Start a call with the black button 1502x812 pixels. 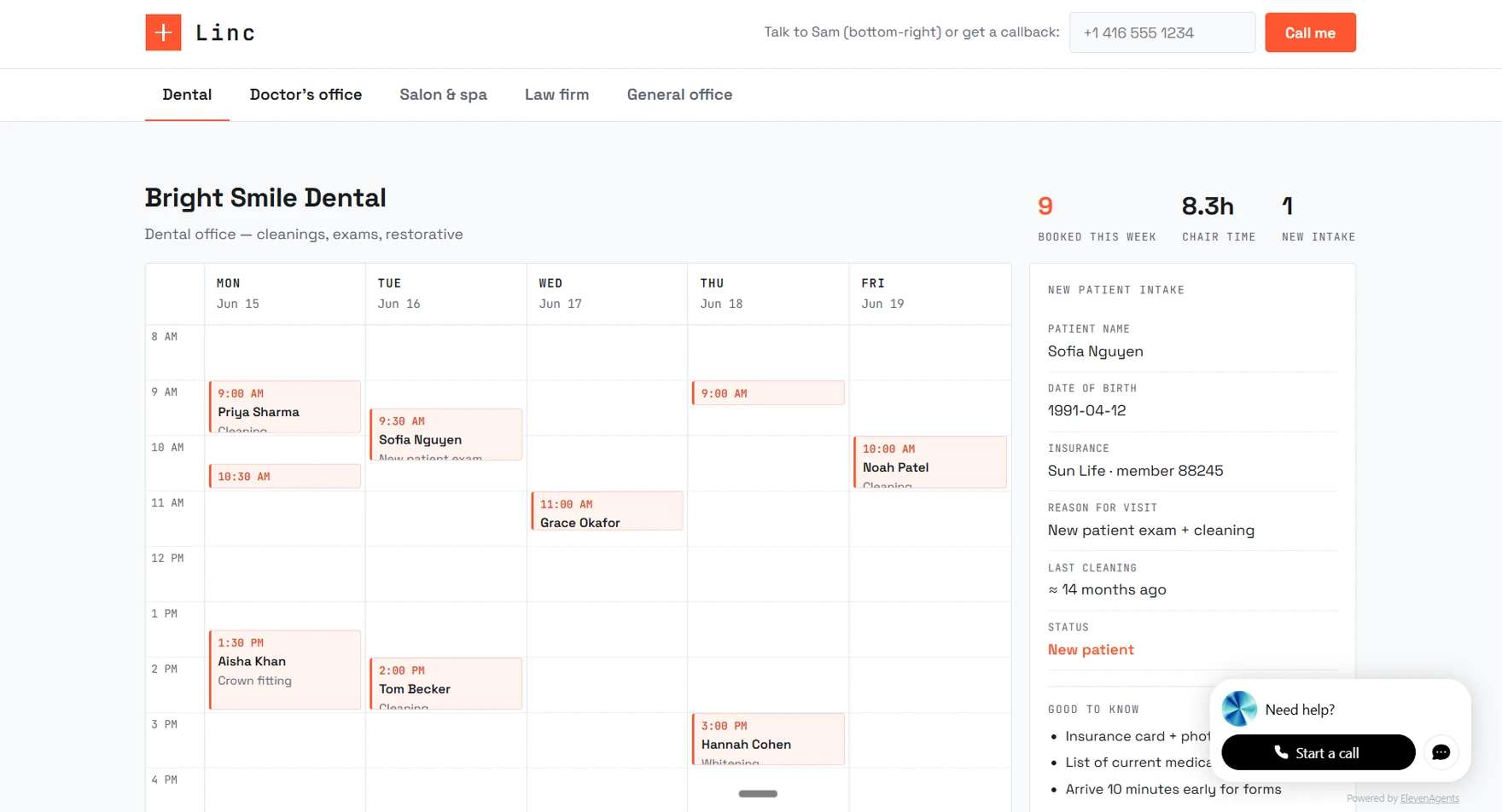1318,752
